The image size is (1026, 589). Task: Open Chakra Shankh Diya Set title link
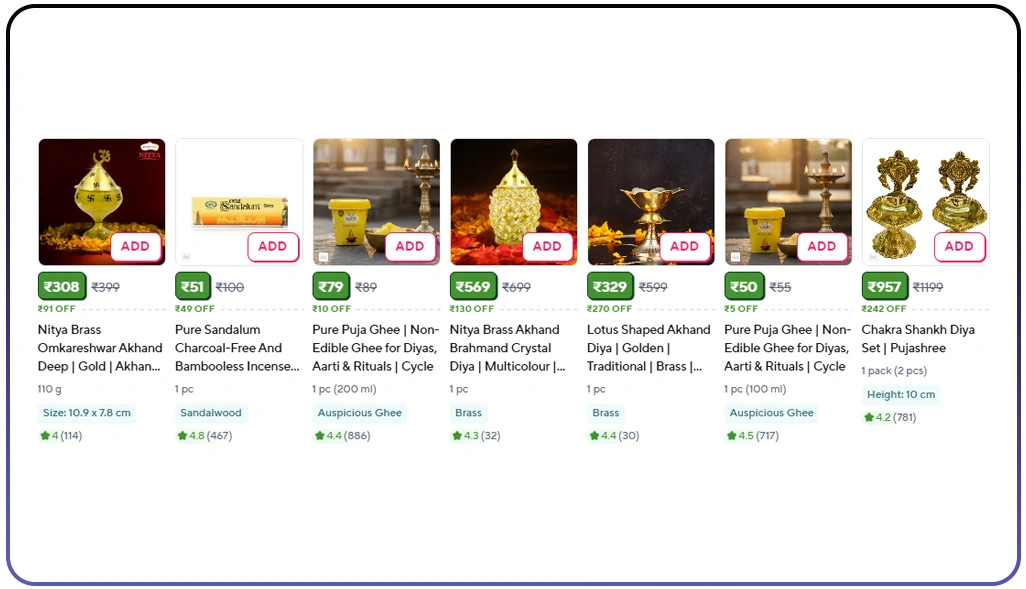click(918, 339)
